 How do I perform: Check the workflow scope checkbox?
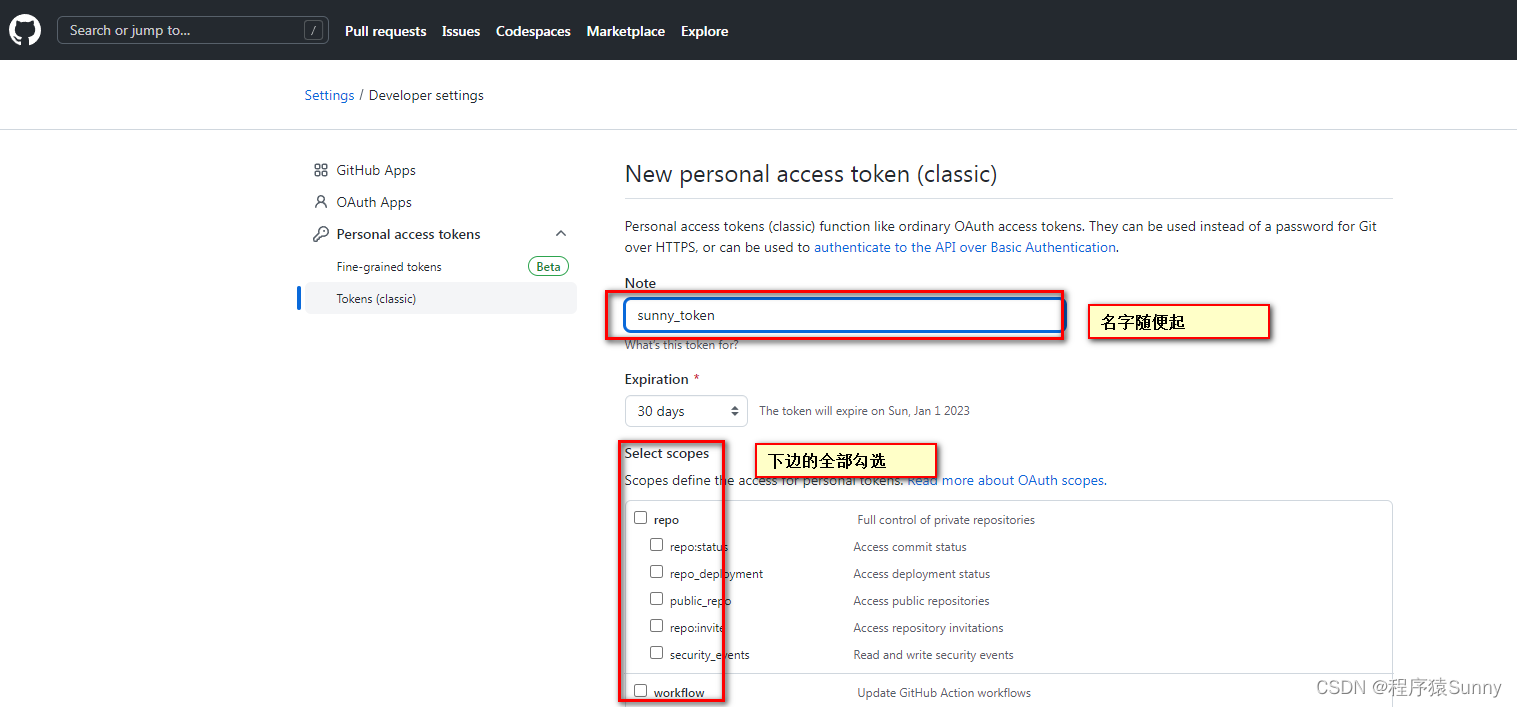pyautogui.click(x=641, y=691)
